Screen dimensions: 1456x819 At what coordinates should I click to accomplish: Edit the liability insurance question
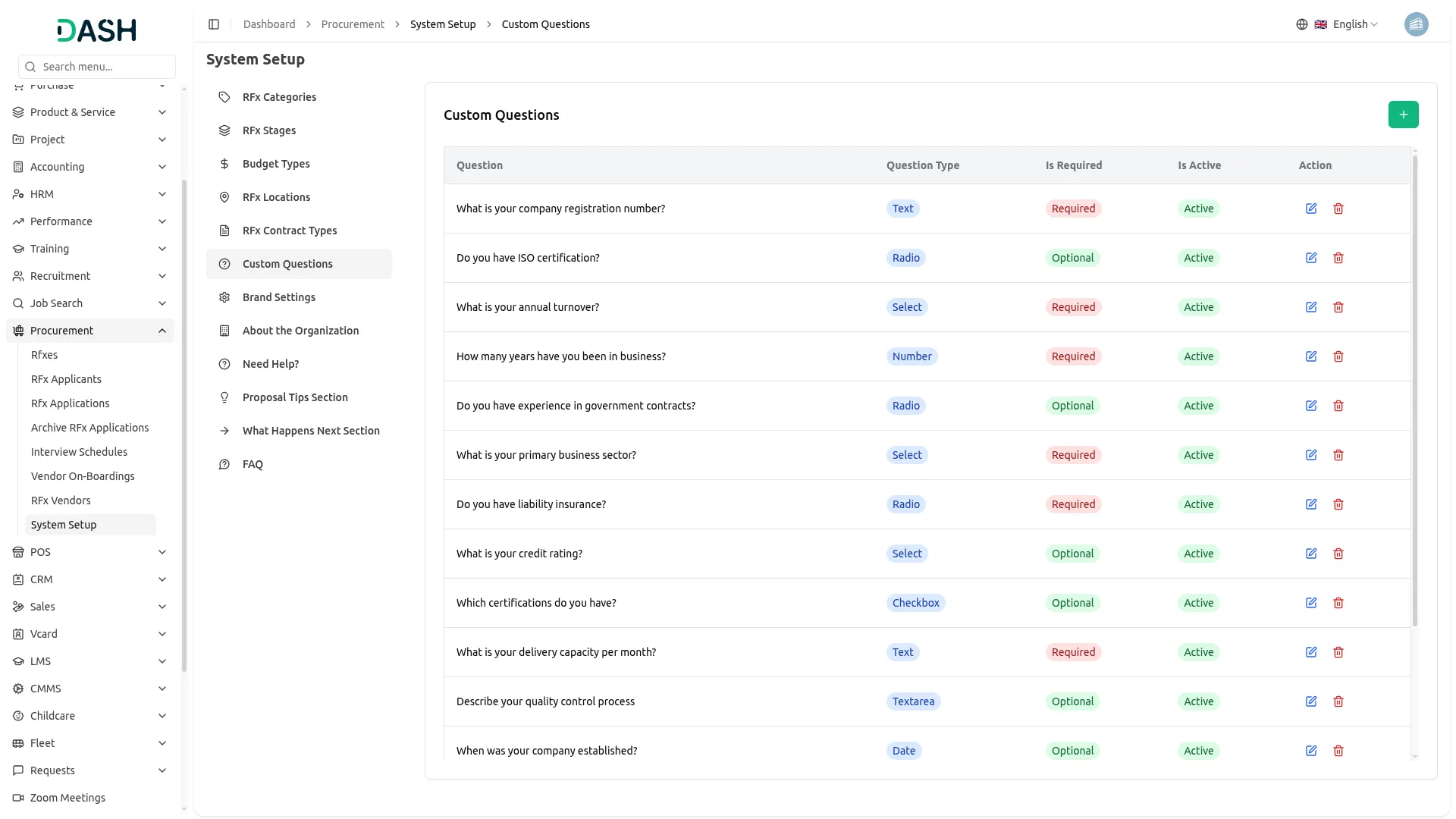(1310, 504)
